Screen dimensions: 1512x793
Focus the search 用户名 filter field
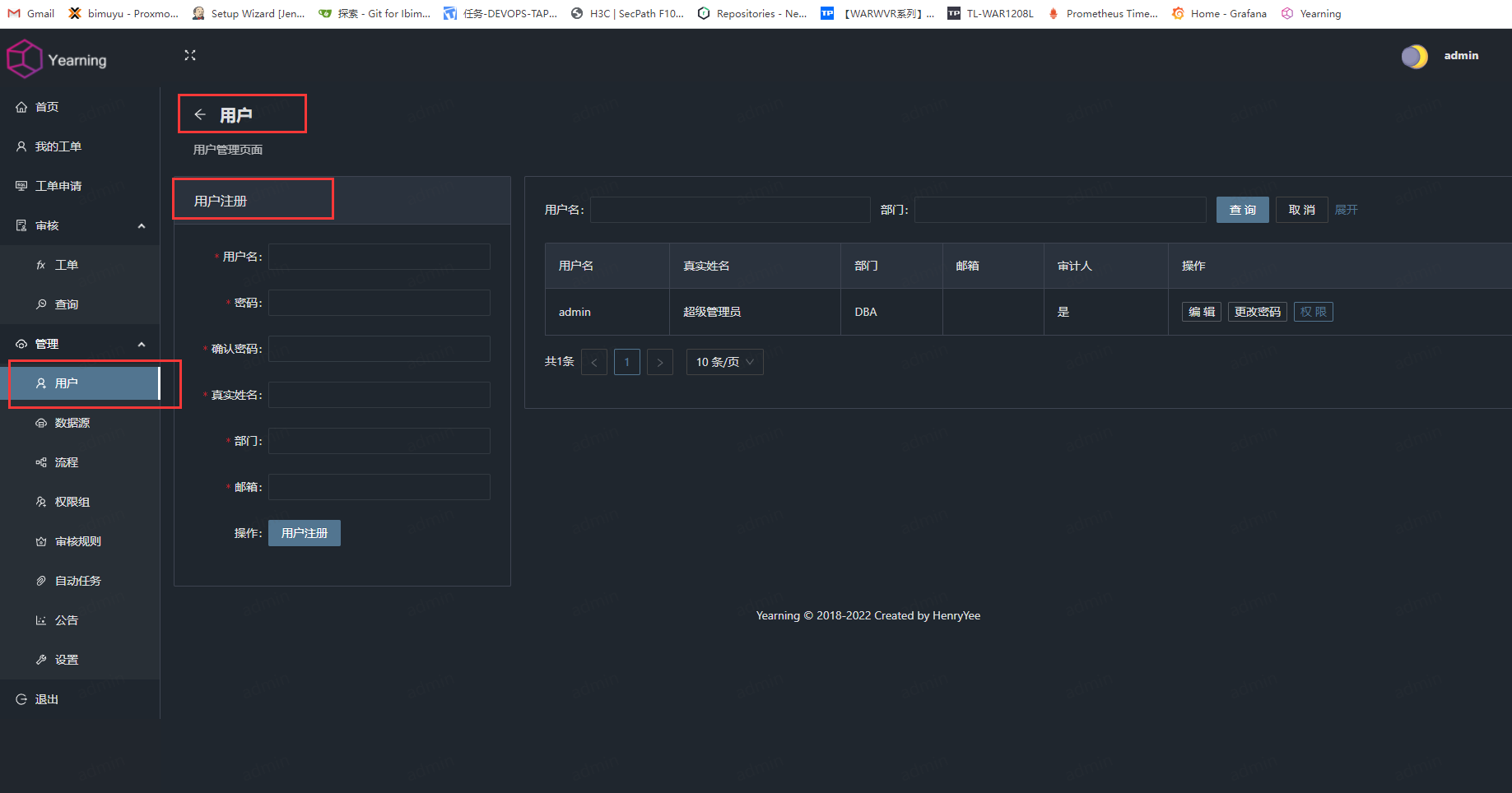(x=730, y=210)
